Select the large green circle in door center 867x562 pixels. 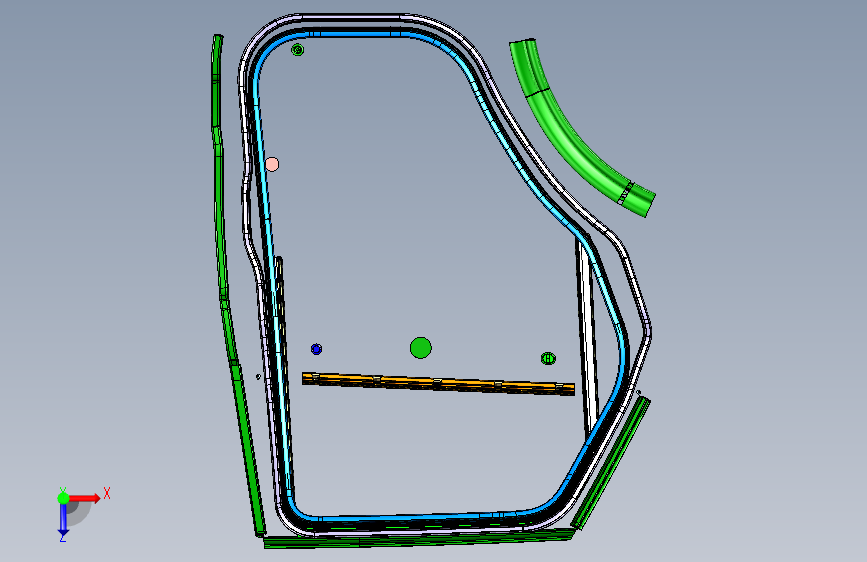(421, 348)
